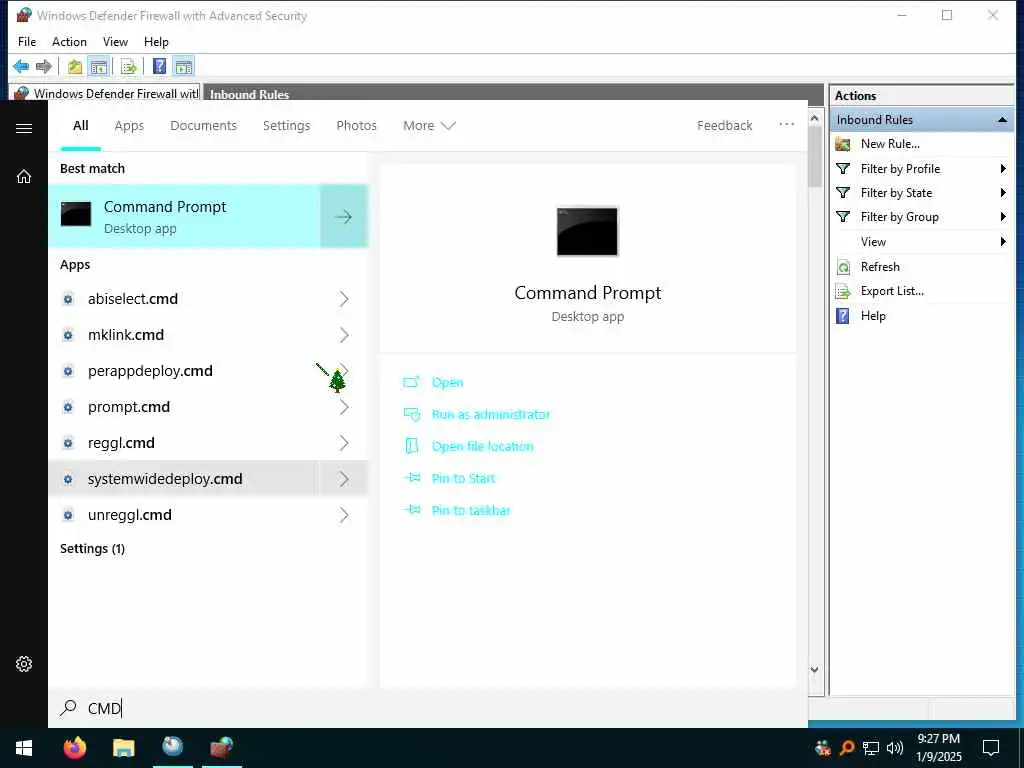Click the Command Prompt icon in the preview pane
The width and height of the screenshot is (1024, 768).
coord(587,232)
